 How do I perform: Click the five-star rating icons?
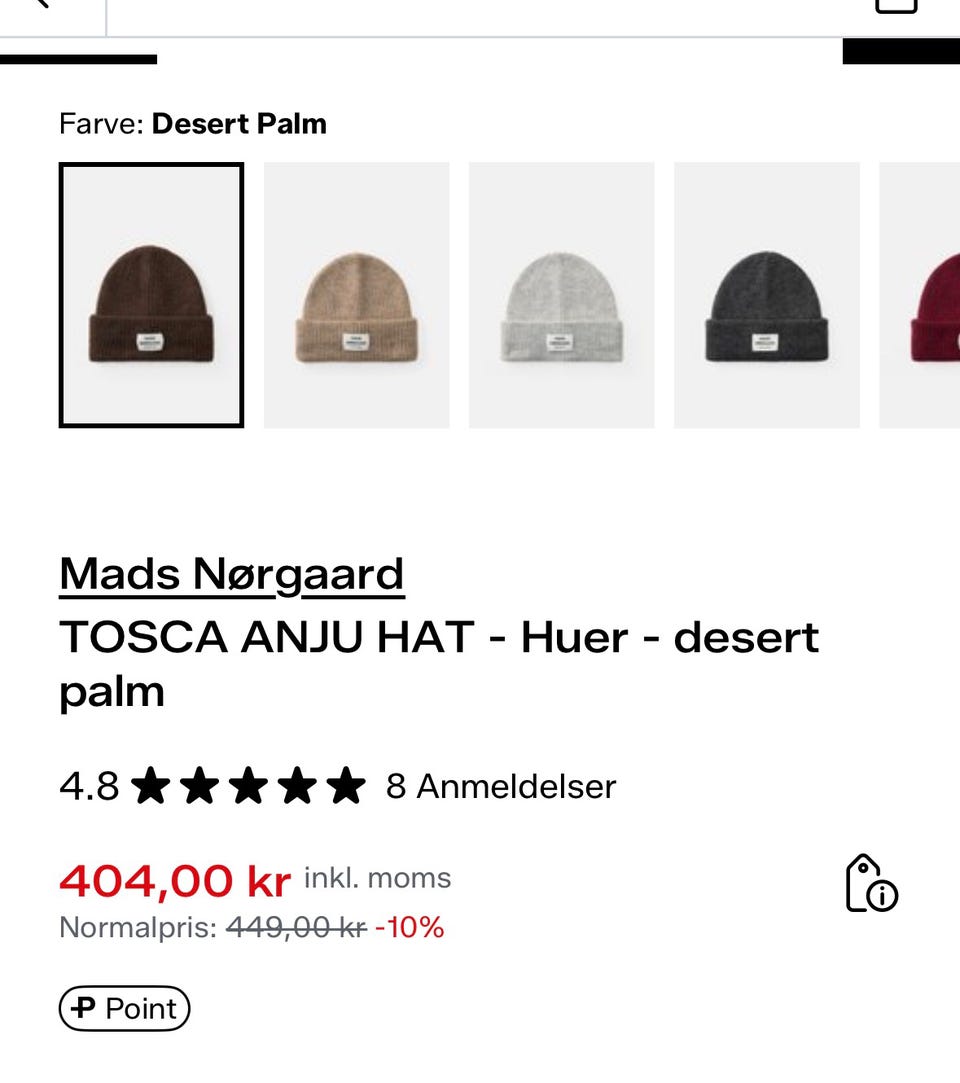[x=249, y=787]
